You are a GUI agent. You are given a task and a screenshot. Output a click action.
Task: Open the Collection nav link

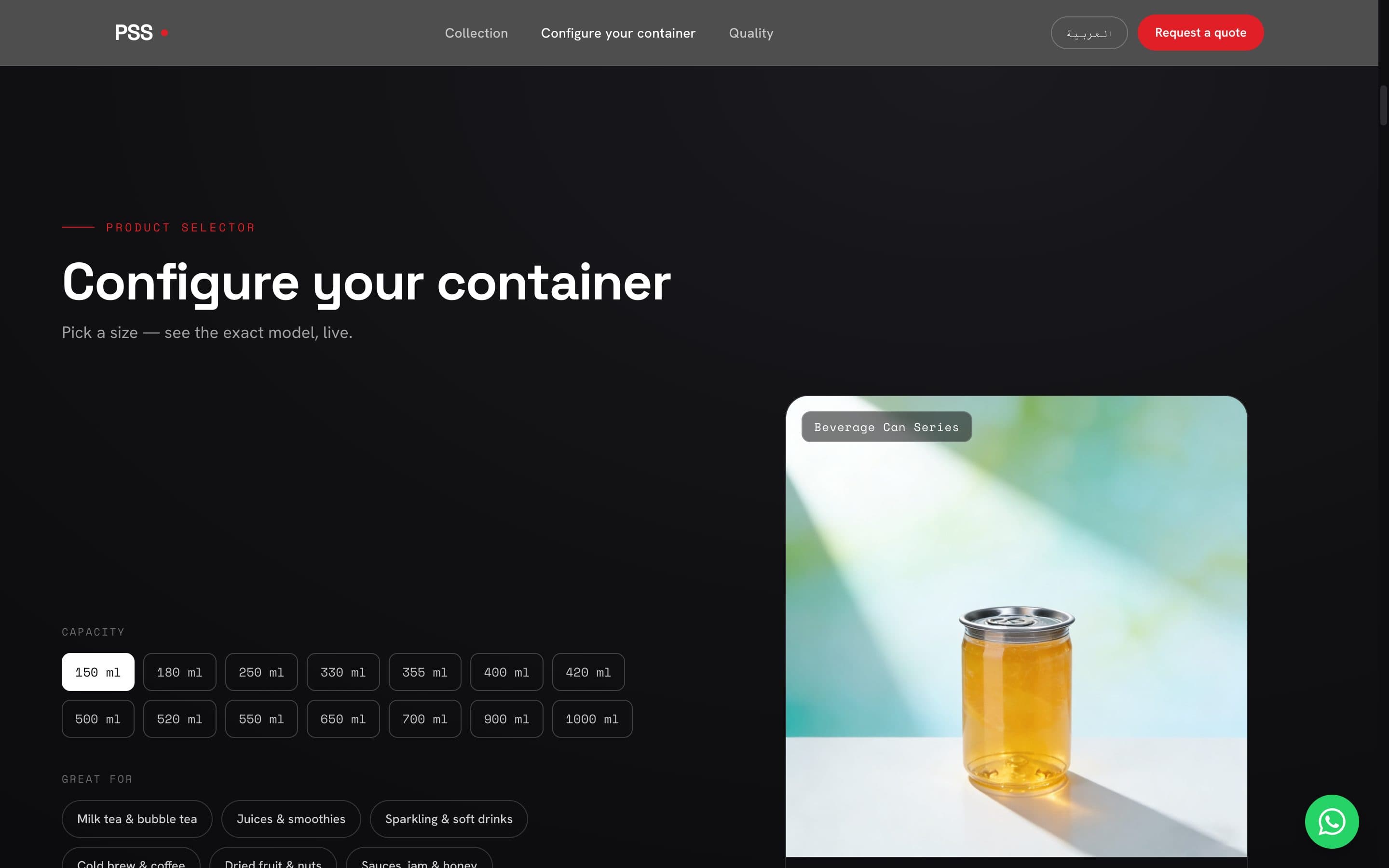click(476, 33)
